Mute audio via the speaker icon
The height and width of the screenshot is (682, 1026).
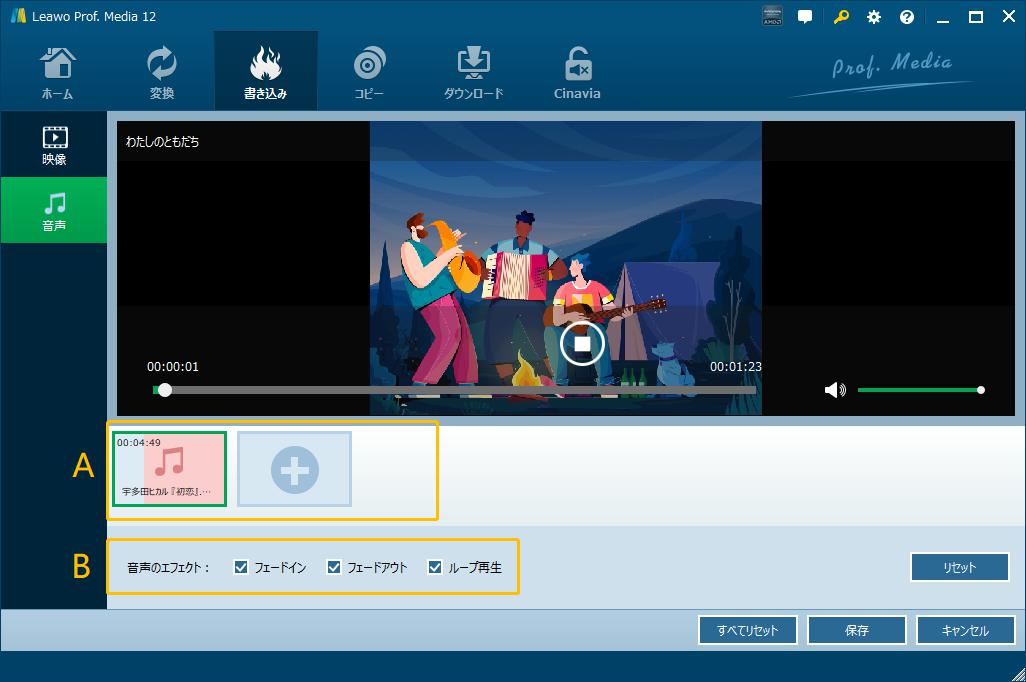pyautogui.click(x=835, y=391)
